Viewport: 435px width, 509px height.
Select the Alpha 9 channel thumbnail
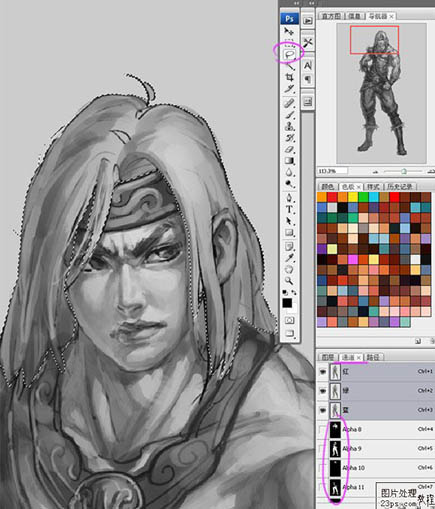(335, 449)
